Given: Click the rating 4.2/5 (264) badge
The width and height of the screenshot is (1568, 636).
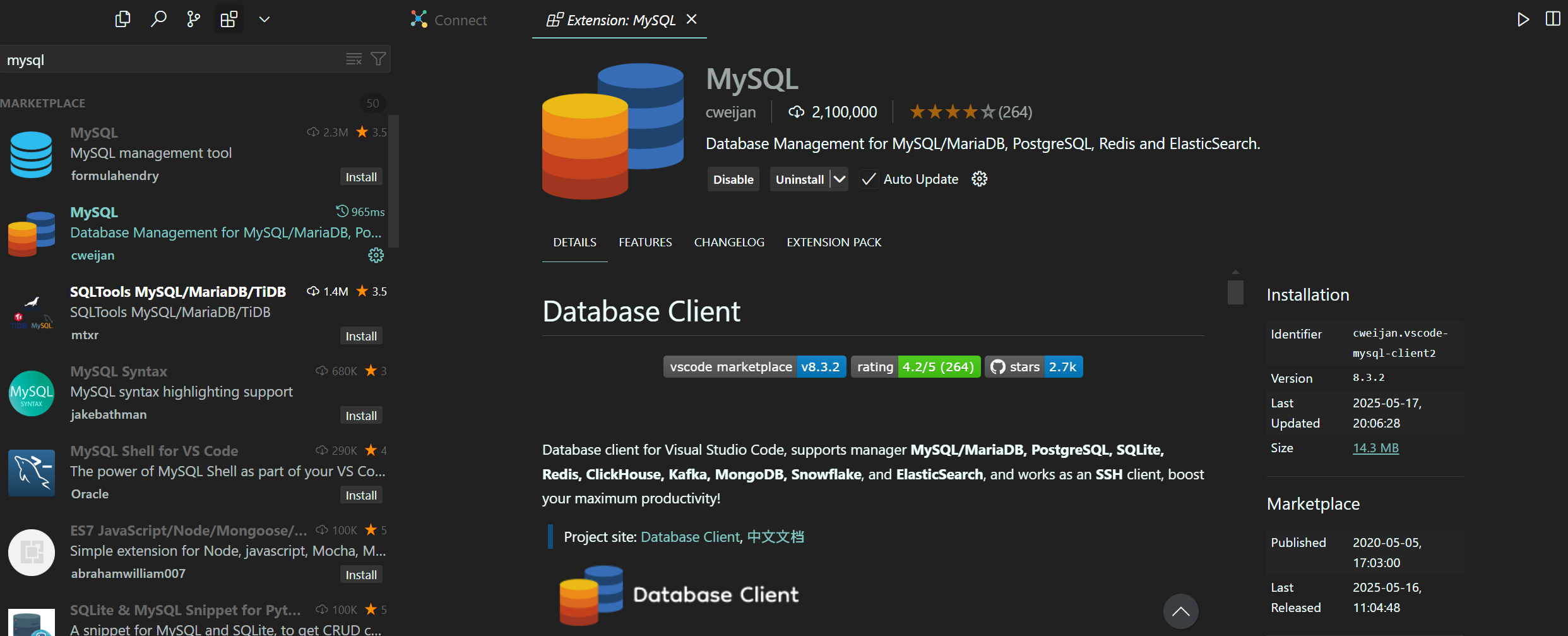Looking at the screenshot, I should coord(915,367).
